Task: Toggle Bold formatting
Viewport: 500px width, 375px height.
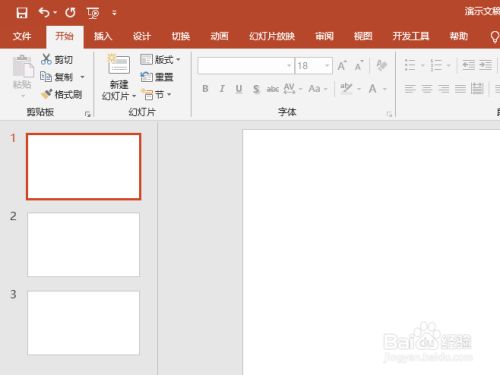Action: point(205,89)
